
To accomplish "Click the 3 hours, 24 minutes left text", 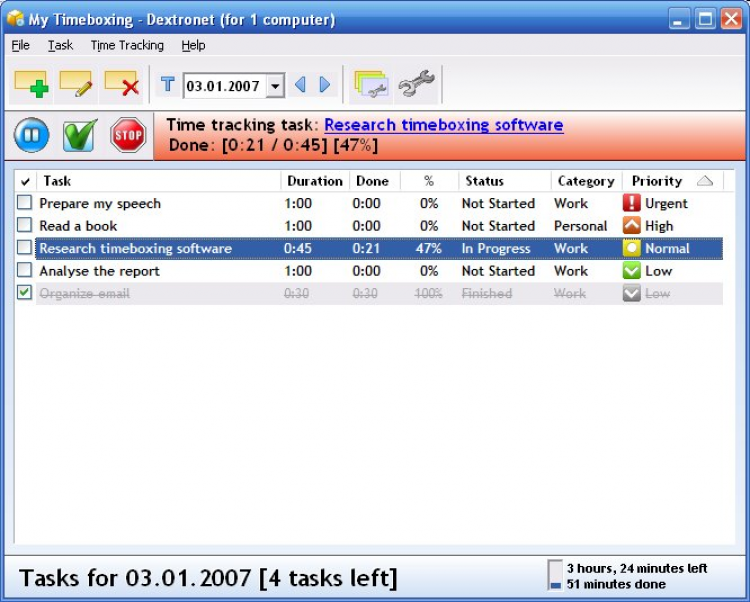I will coord(637,568).
